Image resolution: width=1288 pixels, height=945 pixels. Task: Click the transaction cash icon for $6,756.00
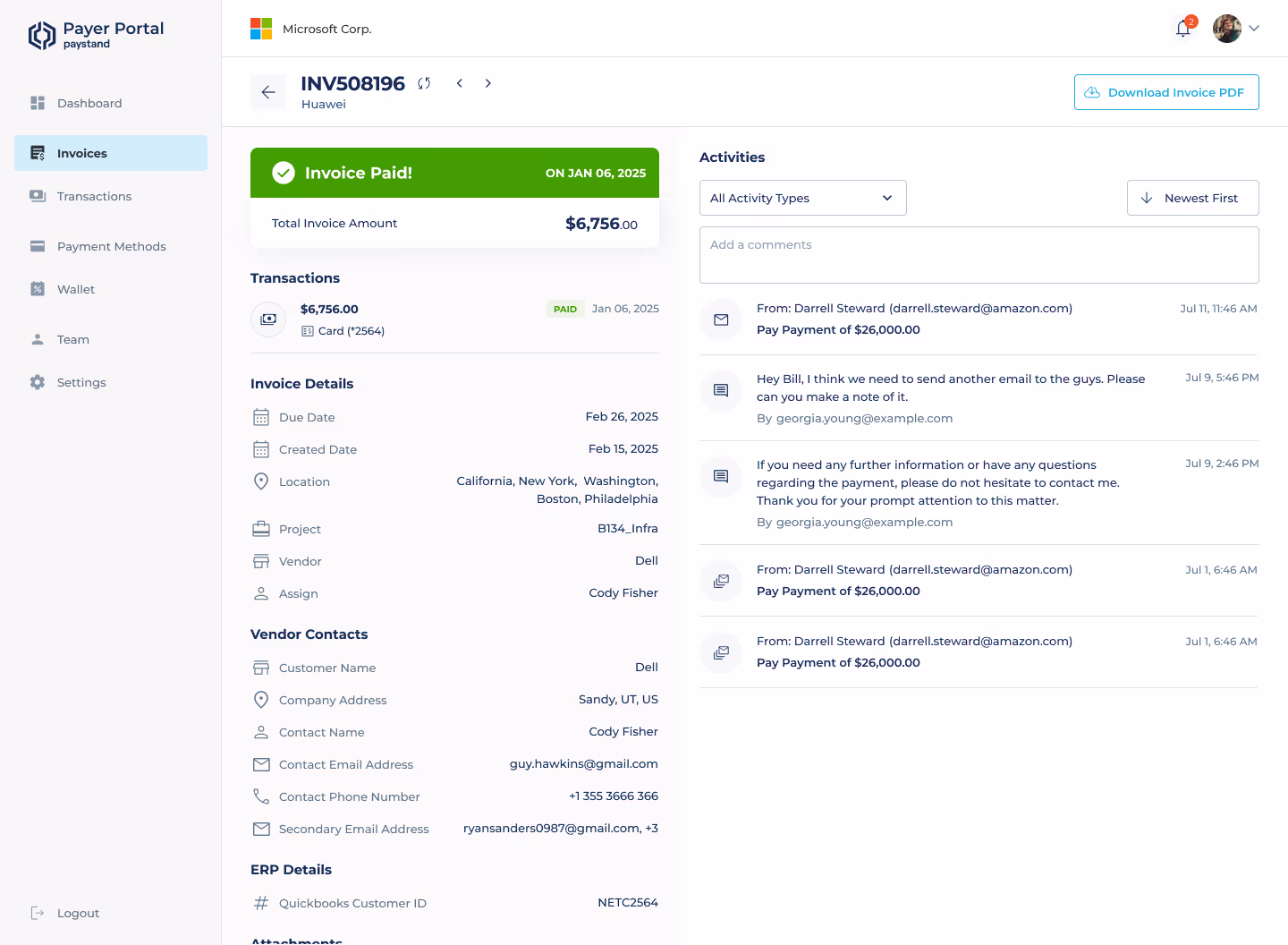coord(268,319)
